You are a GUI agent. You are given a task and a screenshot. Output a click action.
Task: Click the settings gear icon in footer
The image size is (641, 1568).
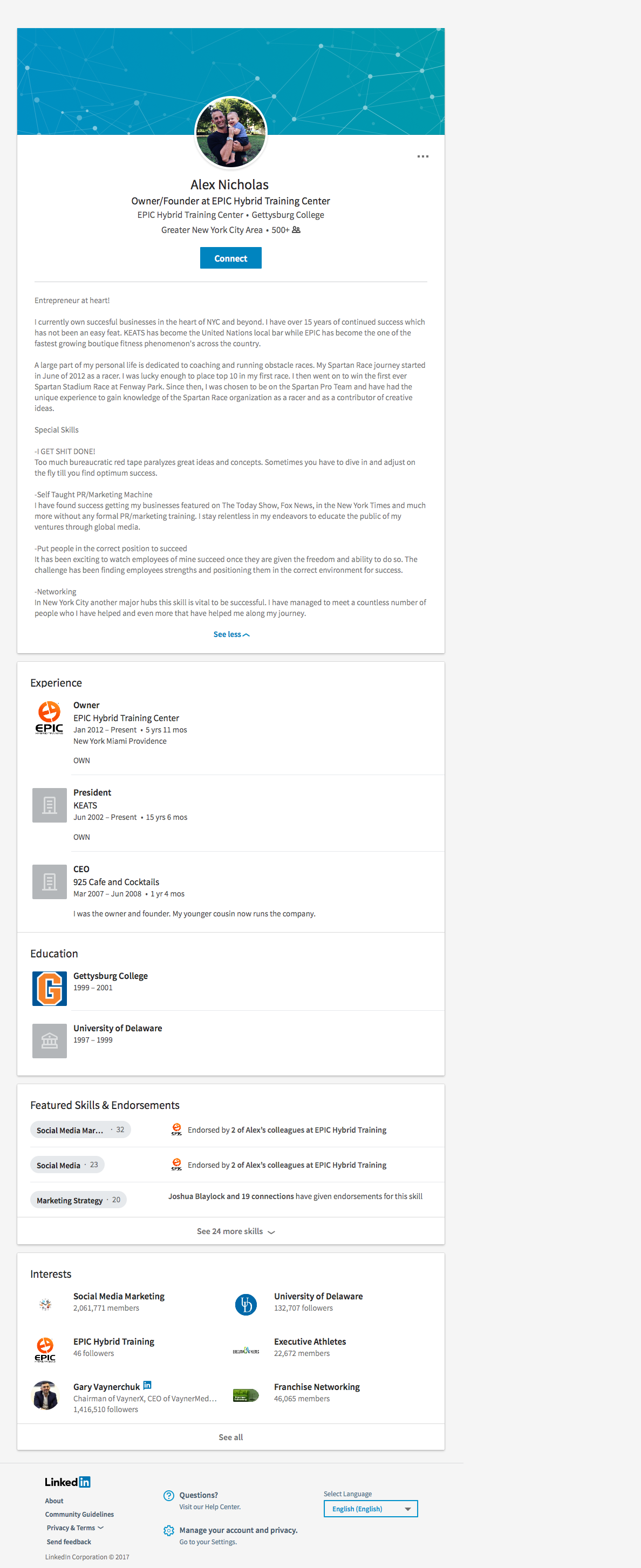pyautogui.click(x=169, y=1530)
